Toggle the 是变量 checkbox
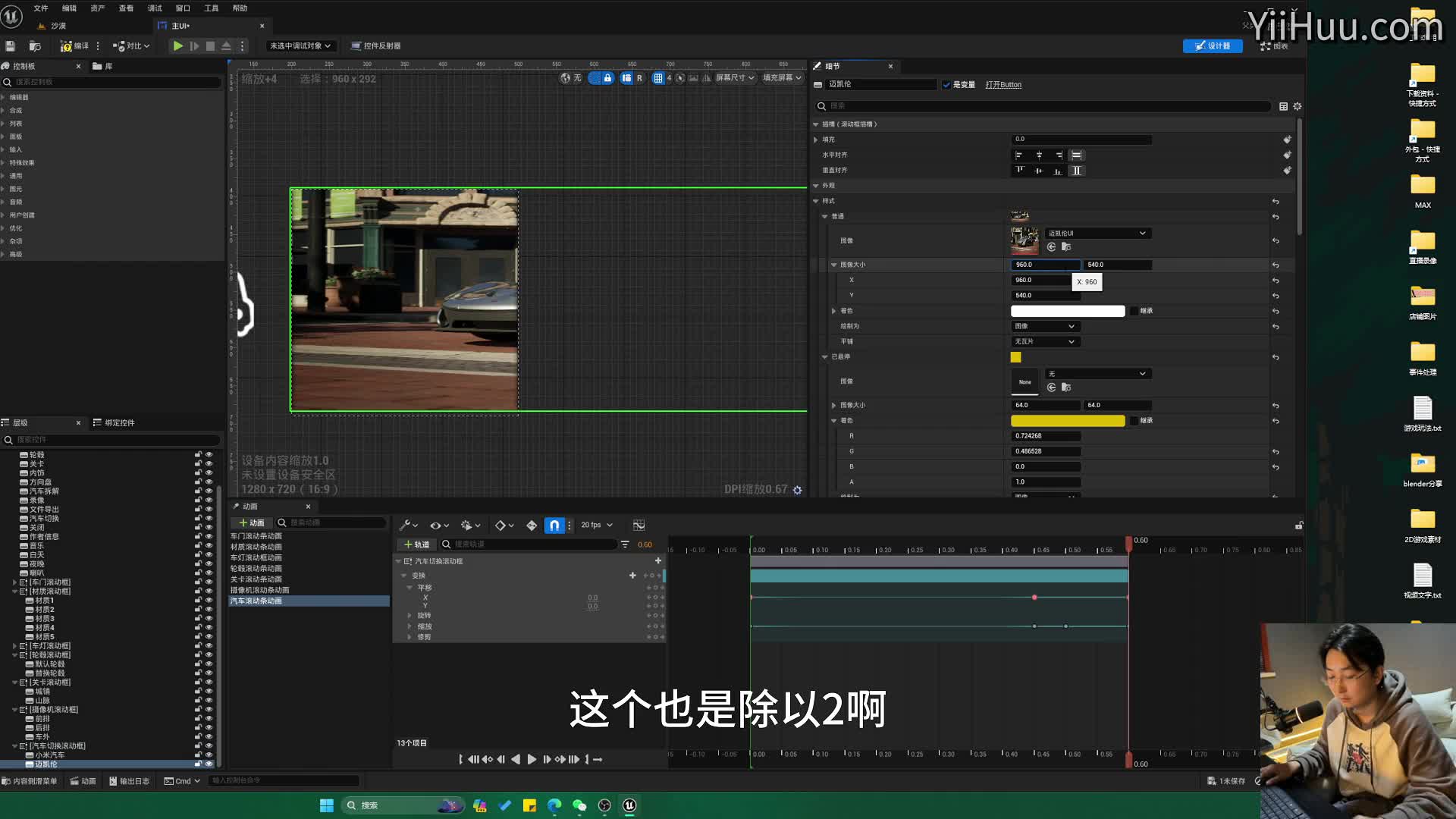 point(946,85)
